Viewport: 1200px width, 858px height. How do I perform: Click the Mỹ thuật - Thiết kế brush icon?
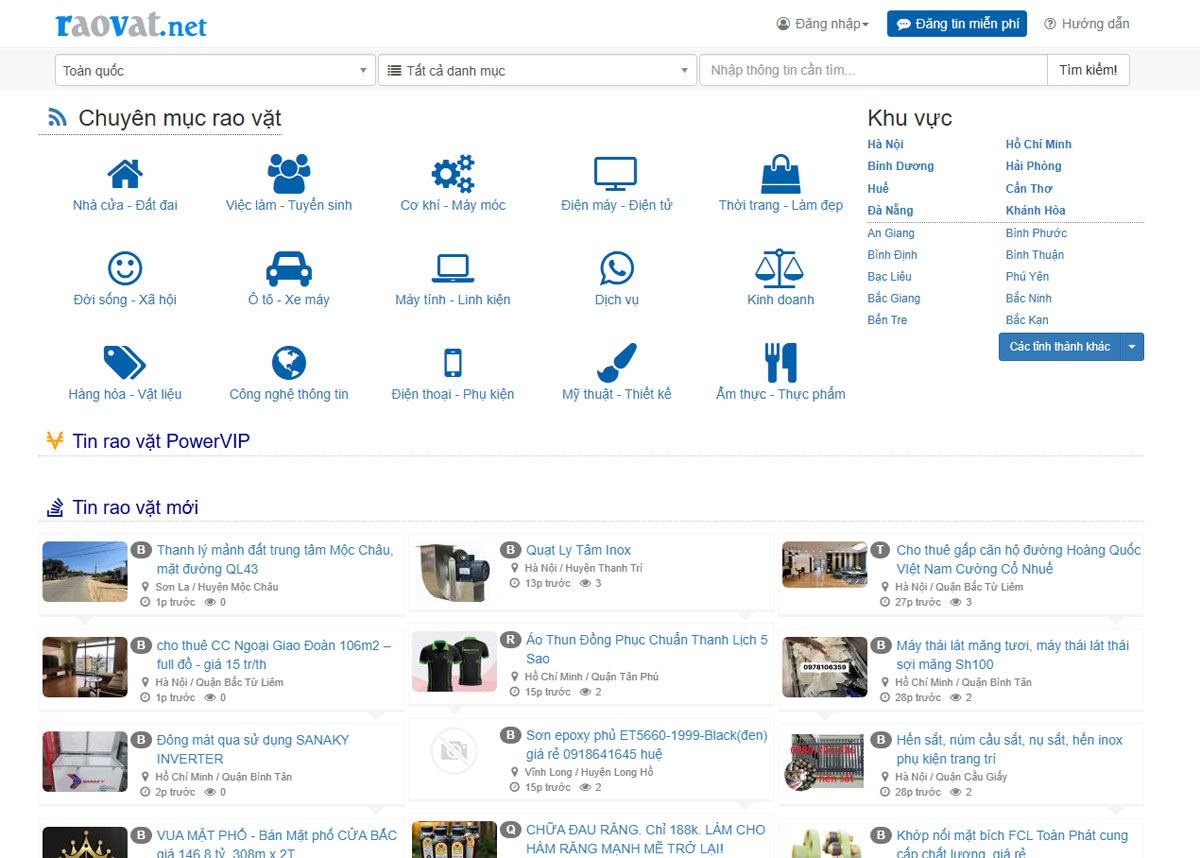tap(616, 362)
